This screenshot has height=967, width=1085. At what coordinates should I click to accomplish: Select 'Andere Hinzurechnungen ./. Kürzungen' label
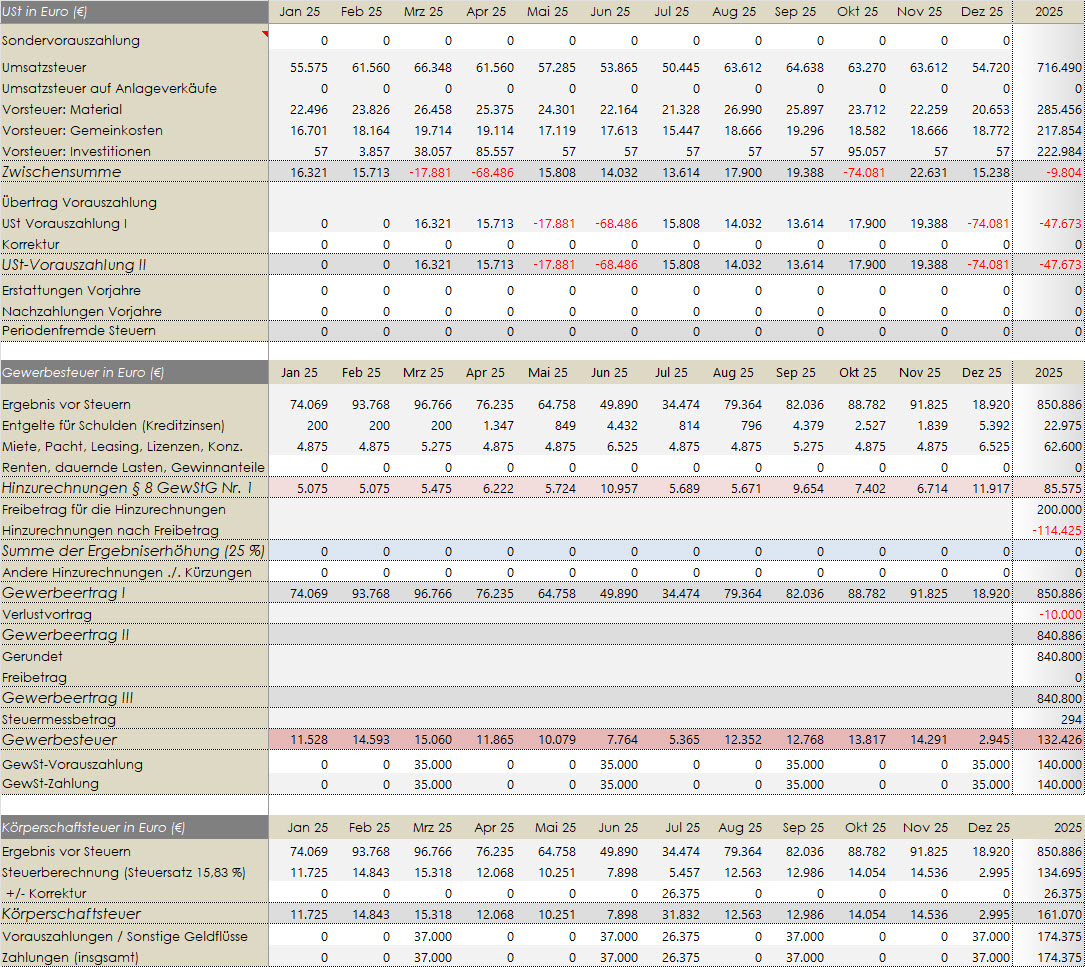click(127, 572)
